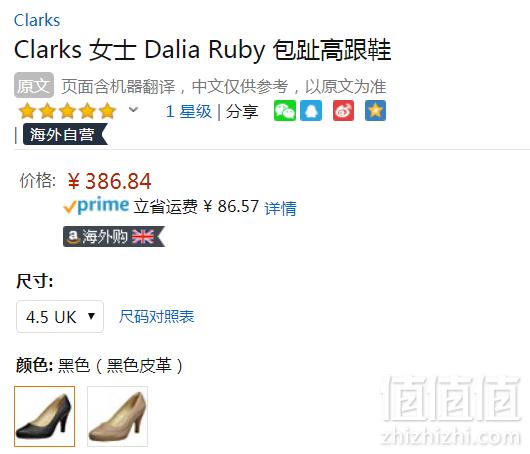Select the black leather shoe swatch

pos(45,416)
